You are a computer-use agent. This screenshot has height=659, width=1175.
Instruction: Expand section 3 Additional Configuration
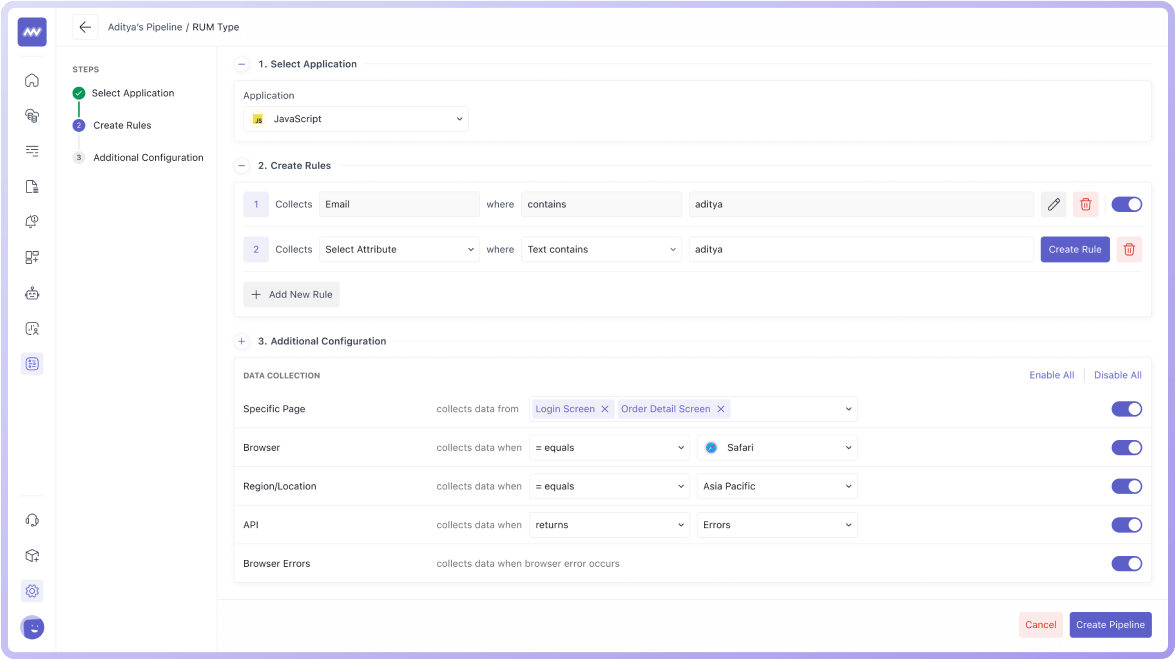click(x=241, y=341)
